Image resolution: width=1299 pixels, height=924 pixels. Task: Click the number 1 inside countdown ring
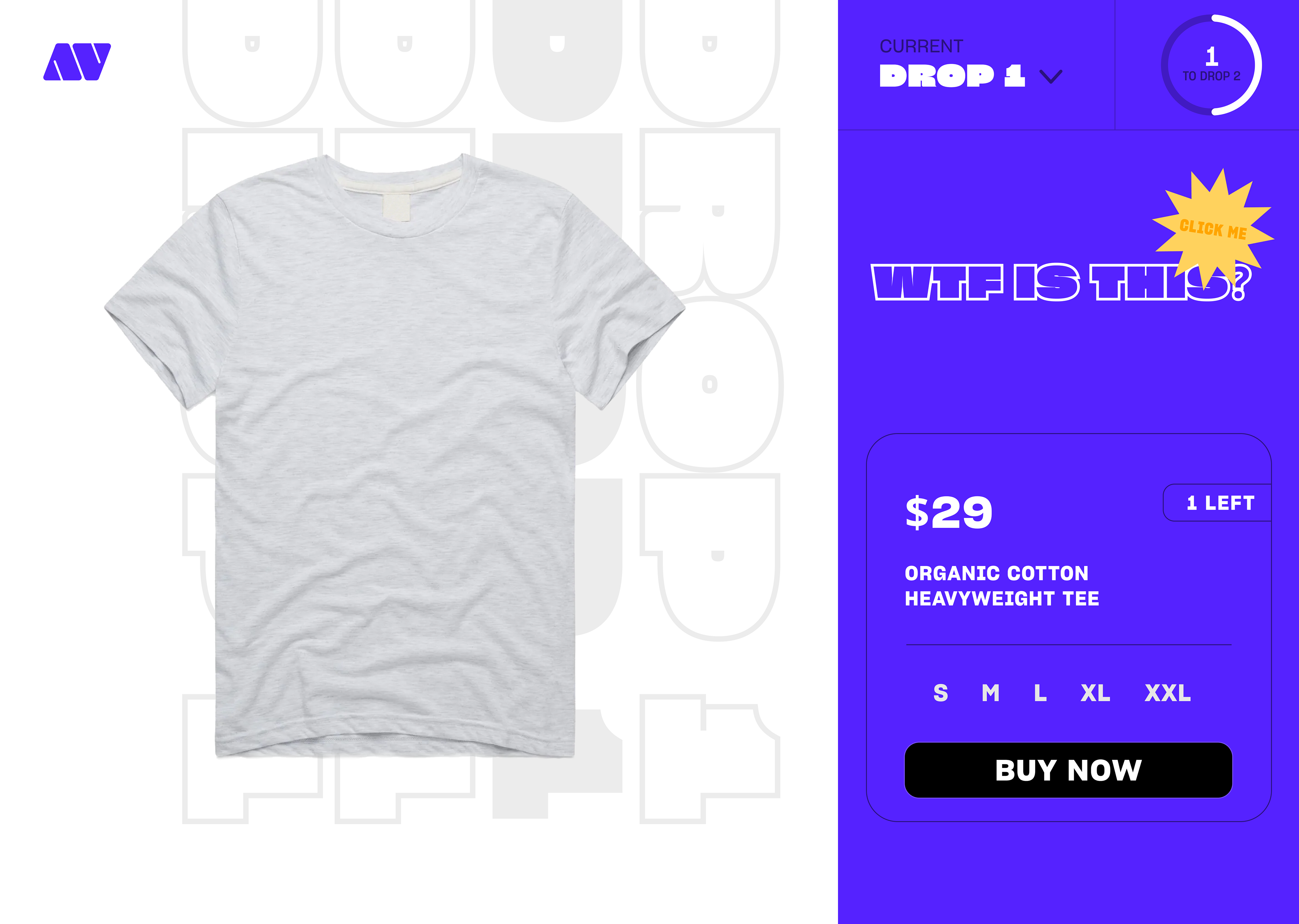1211,56
